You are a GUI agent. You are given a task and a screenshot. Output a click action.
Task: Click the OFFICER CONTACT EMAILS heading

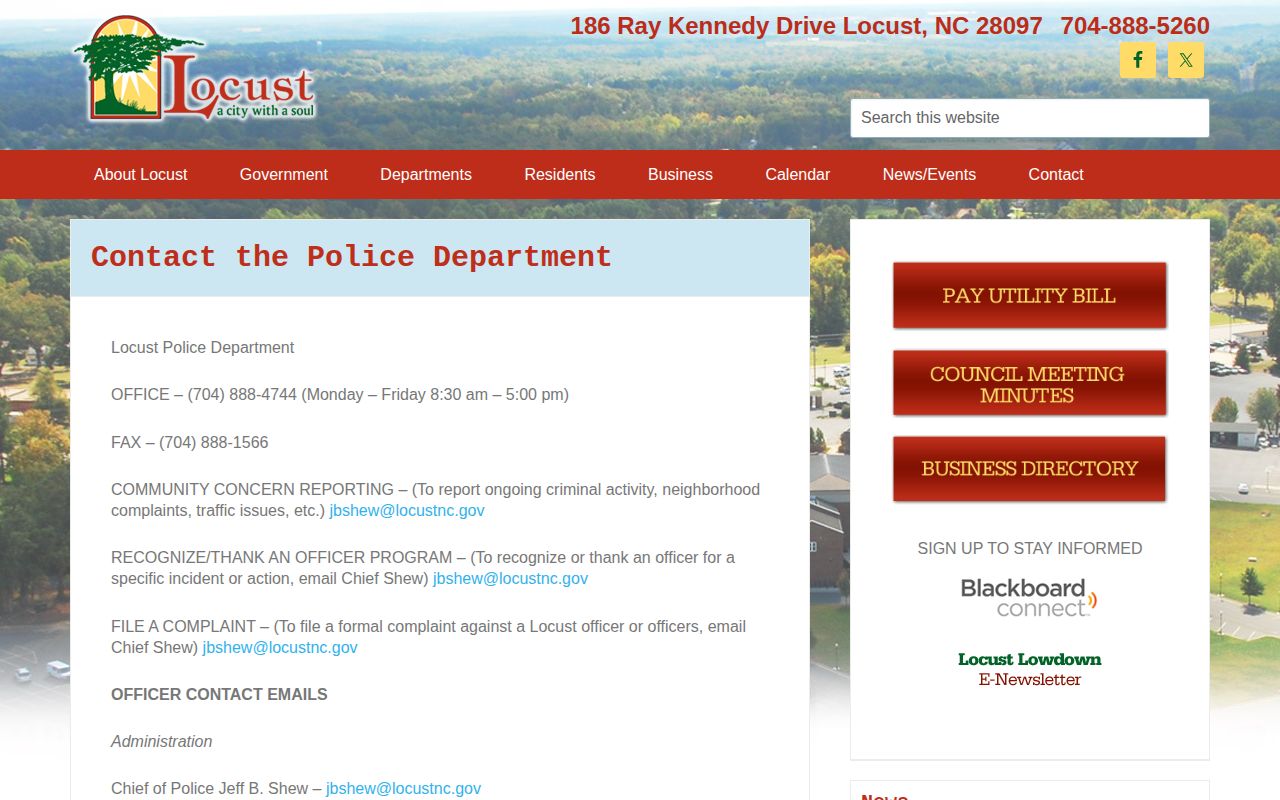(x=219, y=694)
